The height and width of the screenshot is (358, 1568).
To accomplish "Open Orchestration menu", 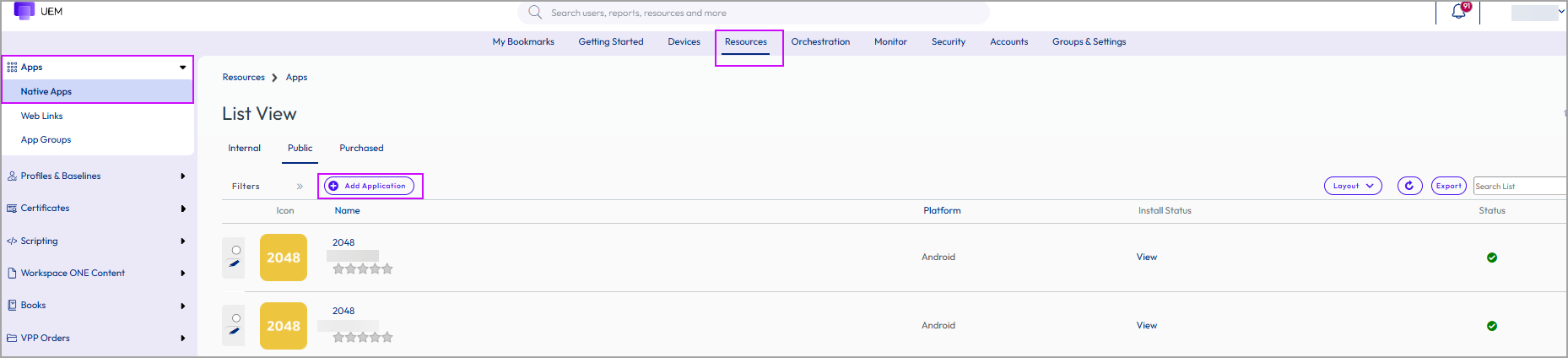I will point(820,42).
